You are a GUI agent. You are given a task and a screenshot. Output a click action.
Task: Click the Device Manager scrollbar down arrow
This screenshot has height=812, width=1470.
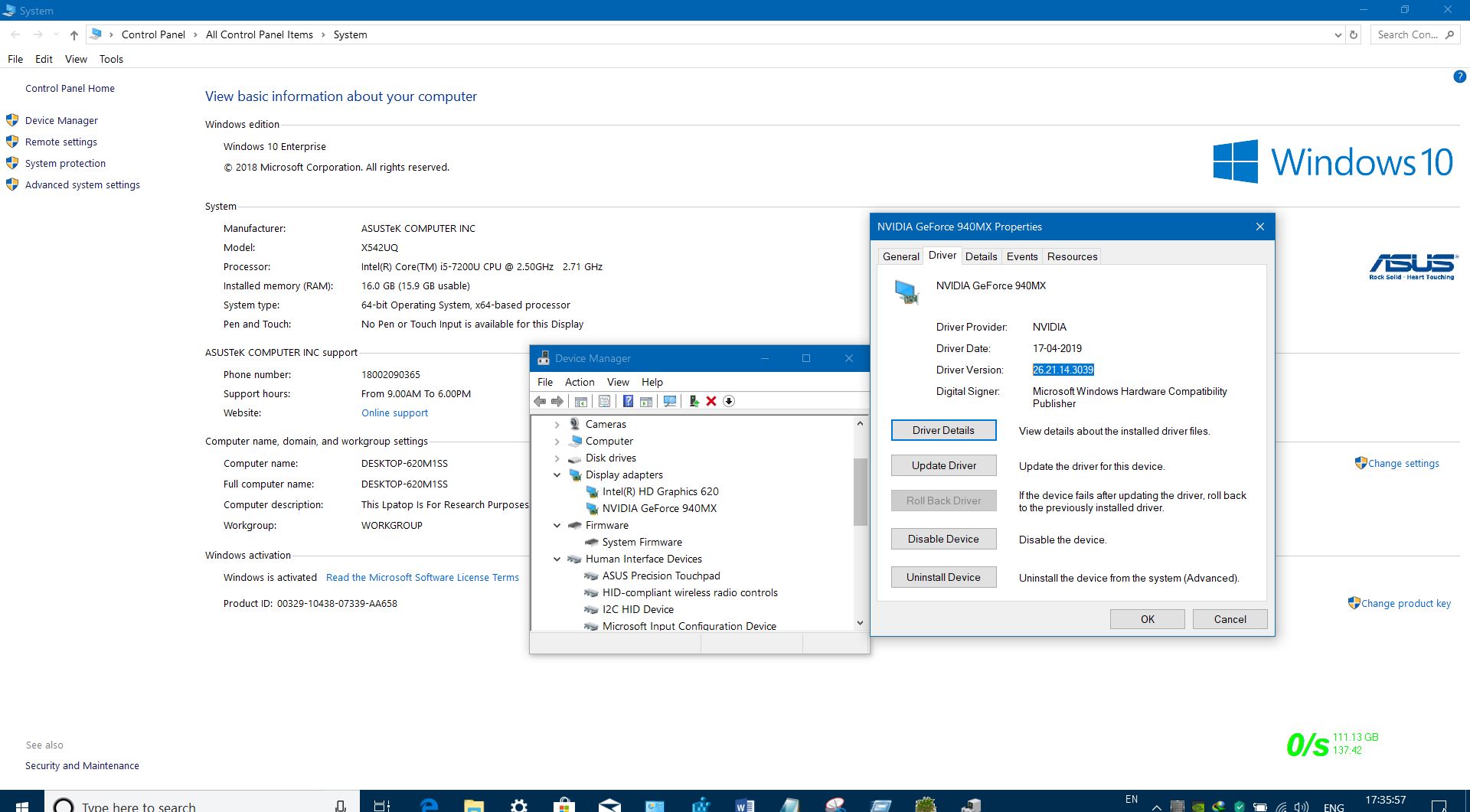pos(860,622)
